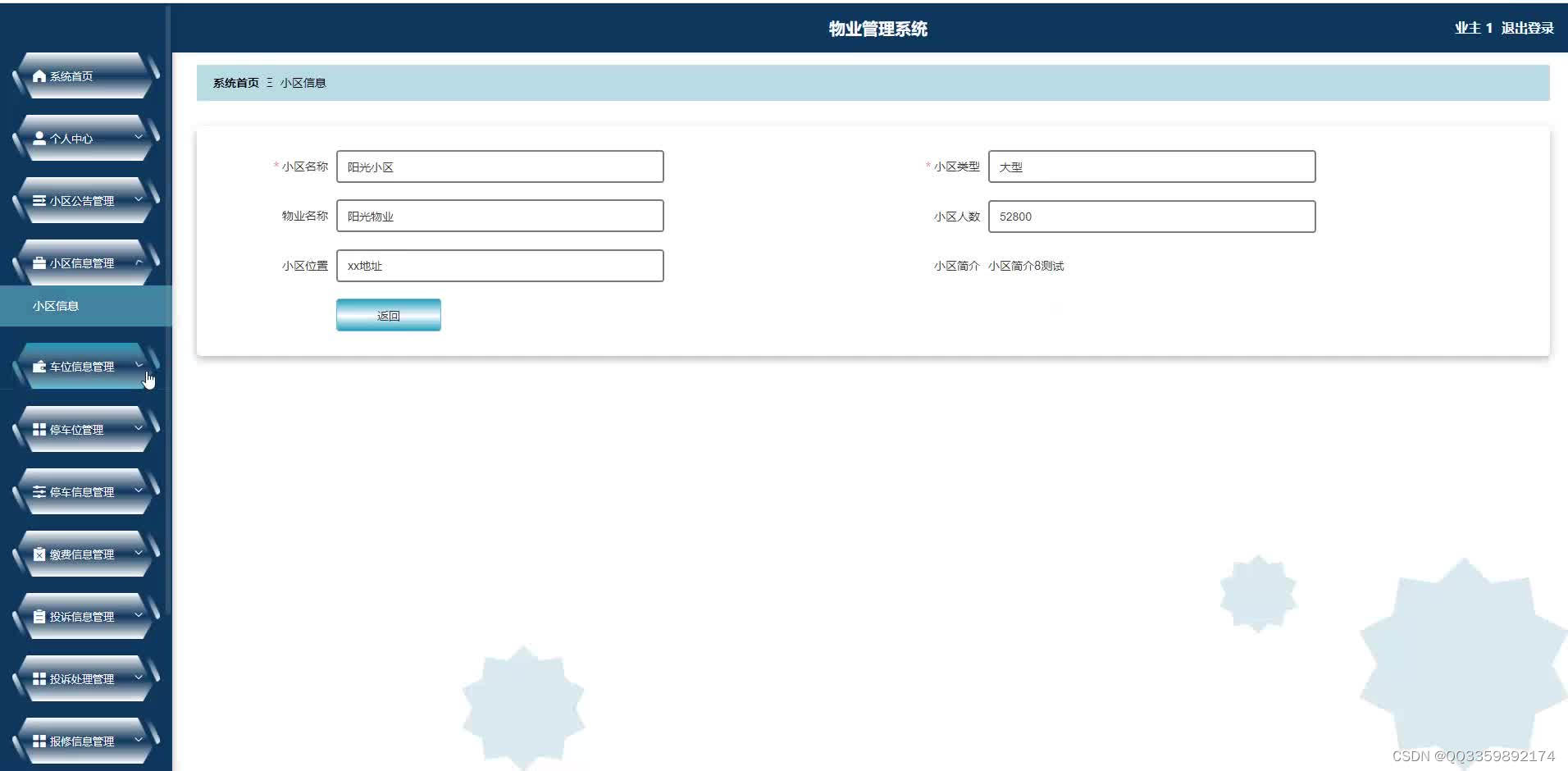Expand the 车位信息管理 chevron
This screenshot has height=771, width=1568.
(x=139, y=365)
